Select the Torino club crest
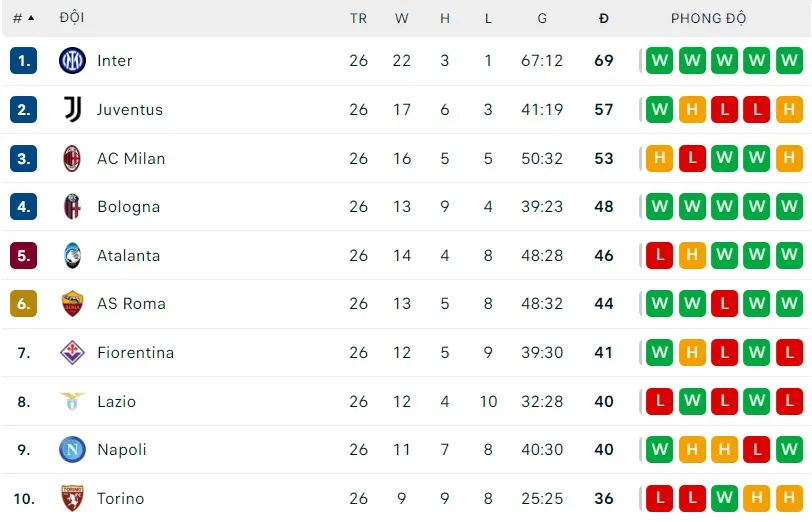The image size is (812, 522). point(72,498)
